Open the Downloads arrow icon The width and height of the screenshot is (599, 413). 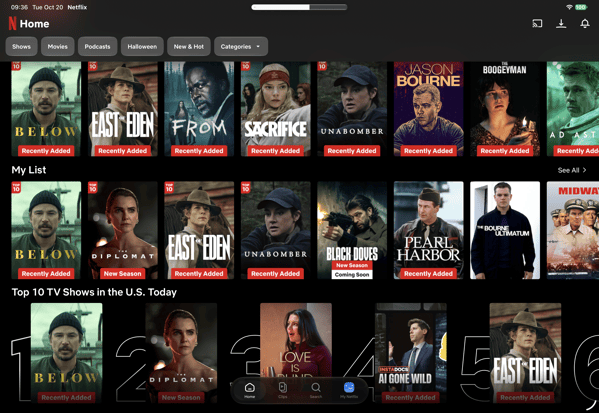tap(561, 24)
